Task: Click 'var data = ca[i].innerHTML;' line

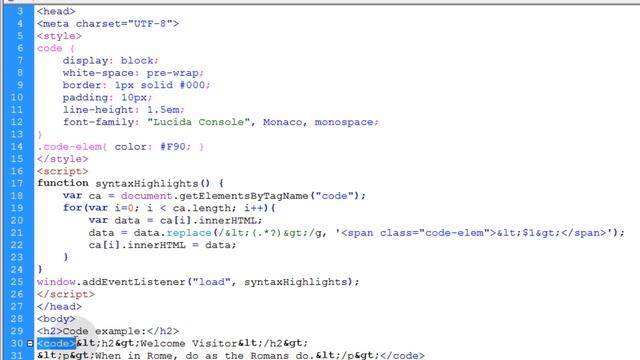Action: (176, 220)
